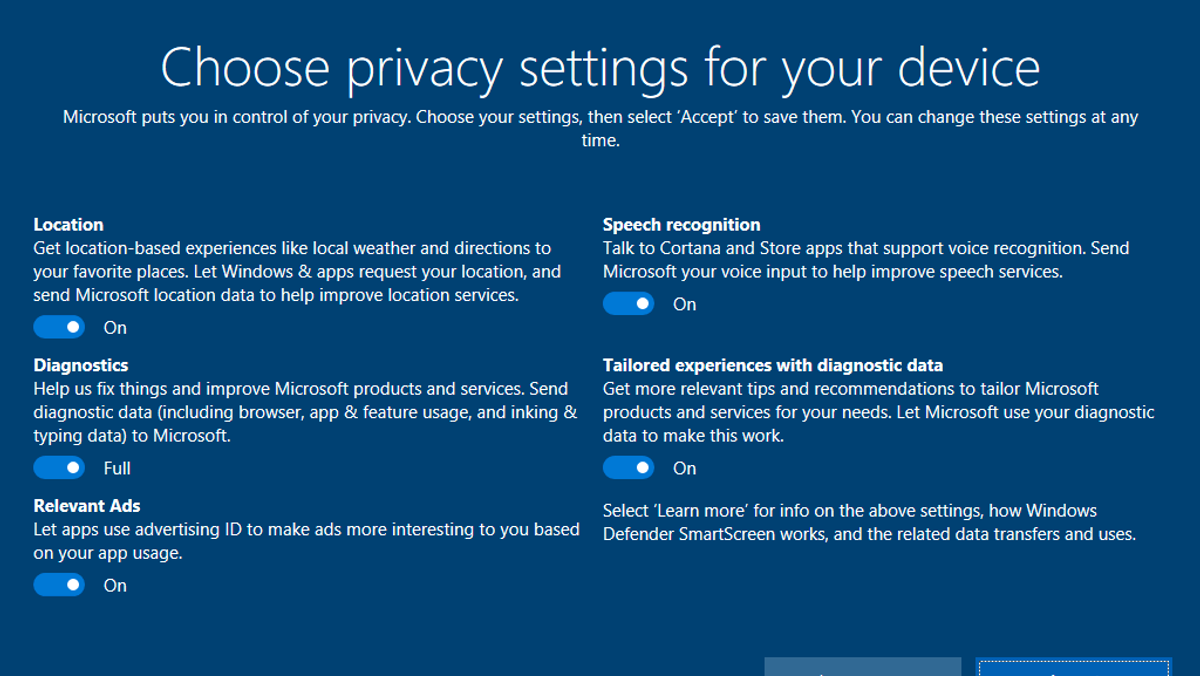Select the Speech recognition section heading
Screen dimensions: 1200x676
(681, 225)
